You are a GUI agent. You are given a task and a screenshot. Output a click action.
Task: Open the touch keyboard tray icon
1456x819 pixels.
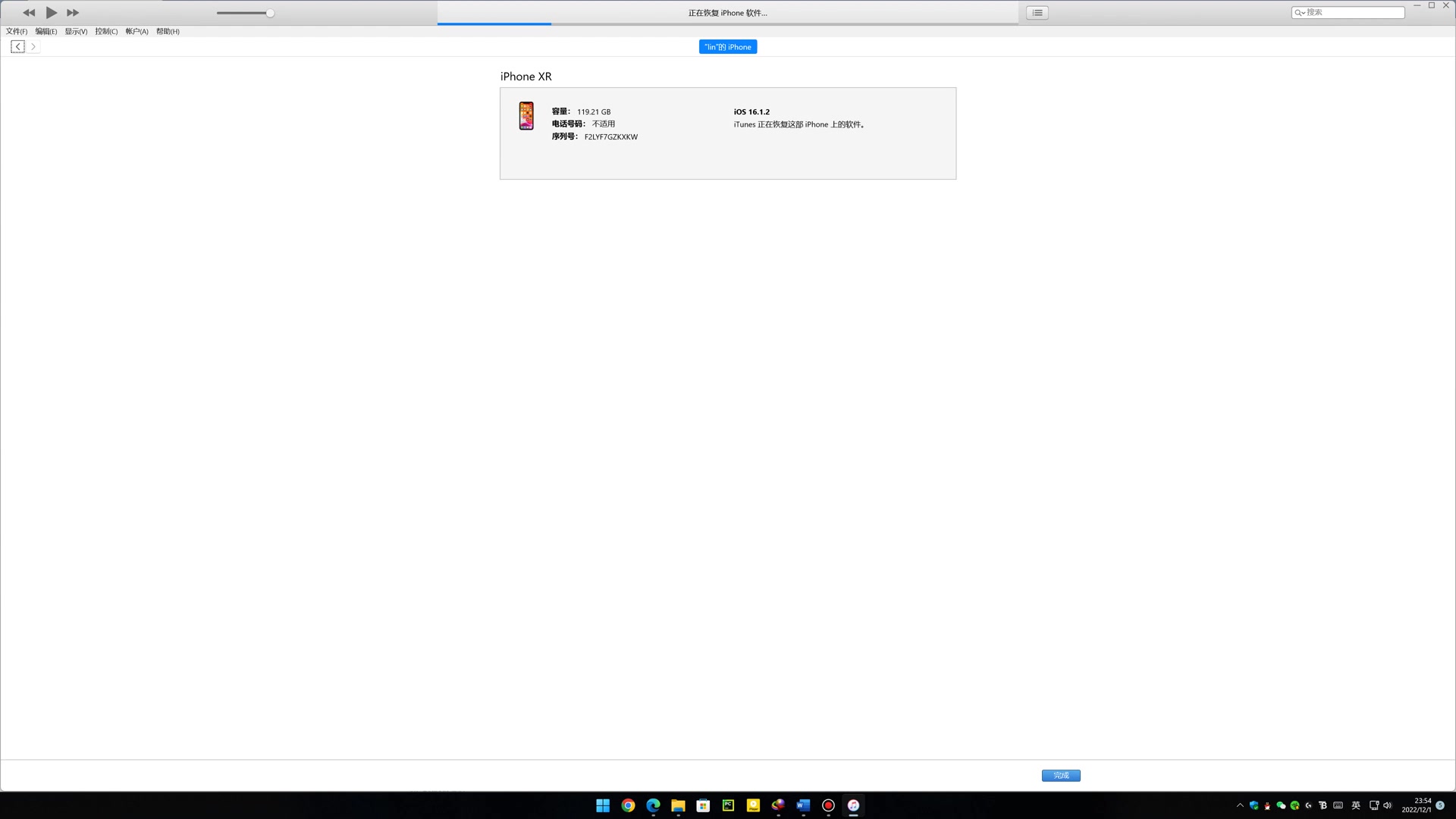pyautogui.click(x=1338, y=805)
